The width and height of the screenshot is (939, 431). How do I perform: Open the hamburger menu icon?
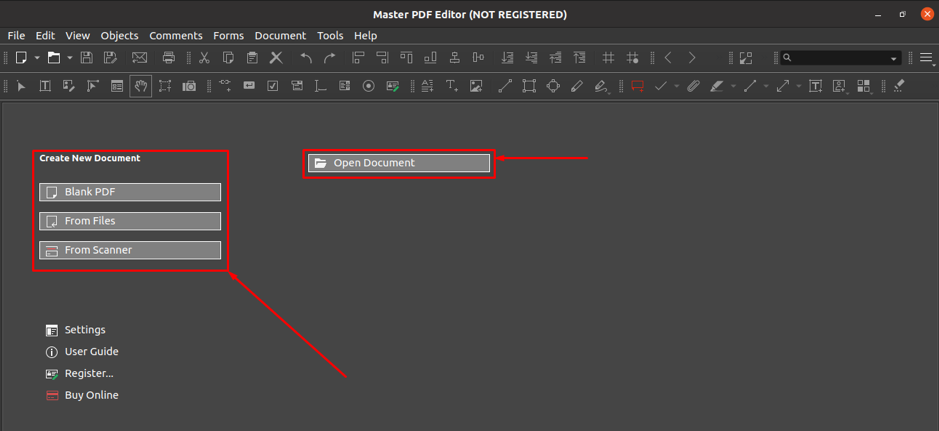point(926,57)
